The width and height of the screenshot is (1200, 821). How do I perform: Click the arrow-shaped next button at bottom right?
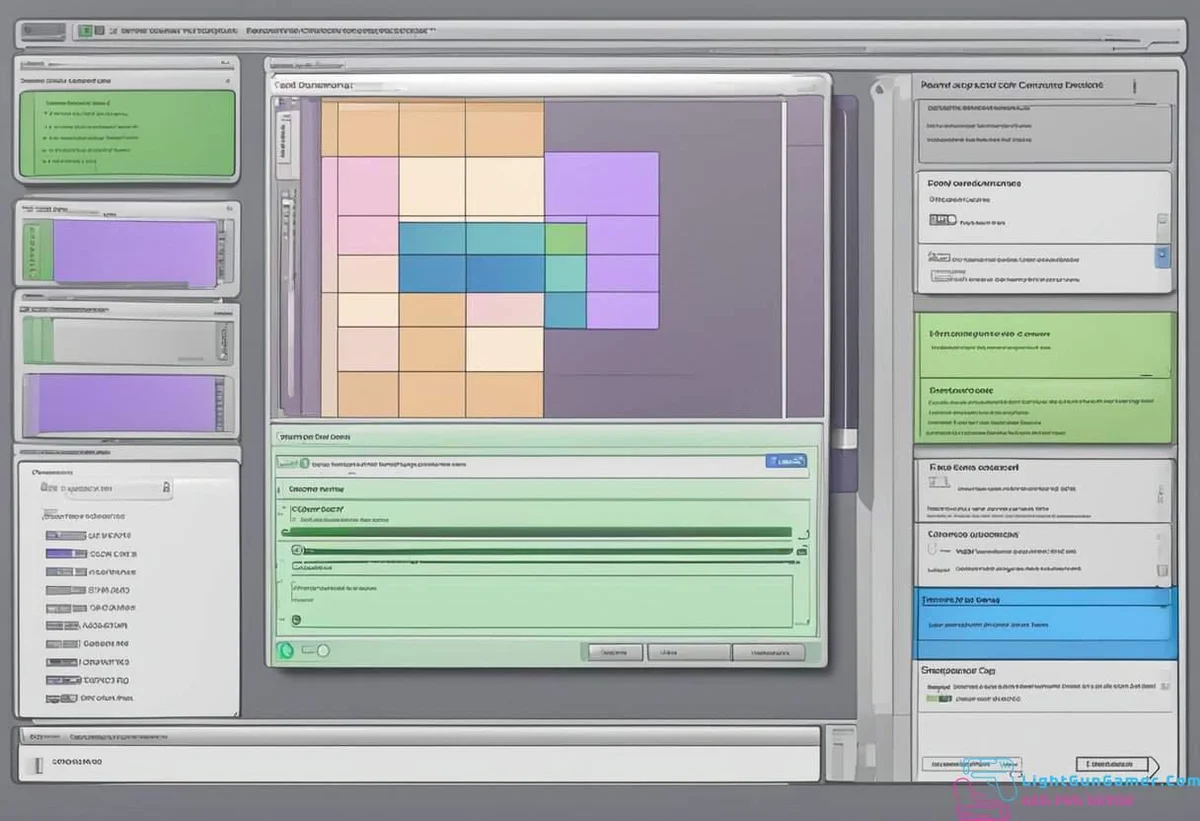[1117, 764]
